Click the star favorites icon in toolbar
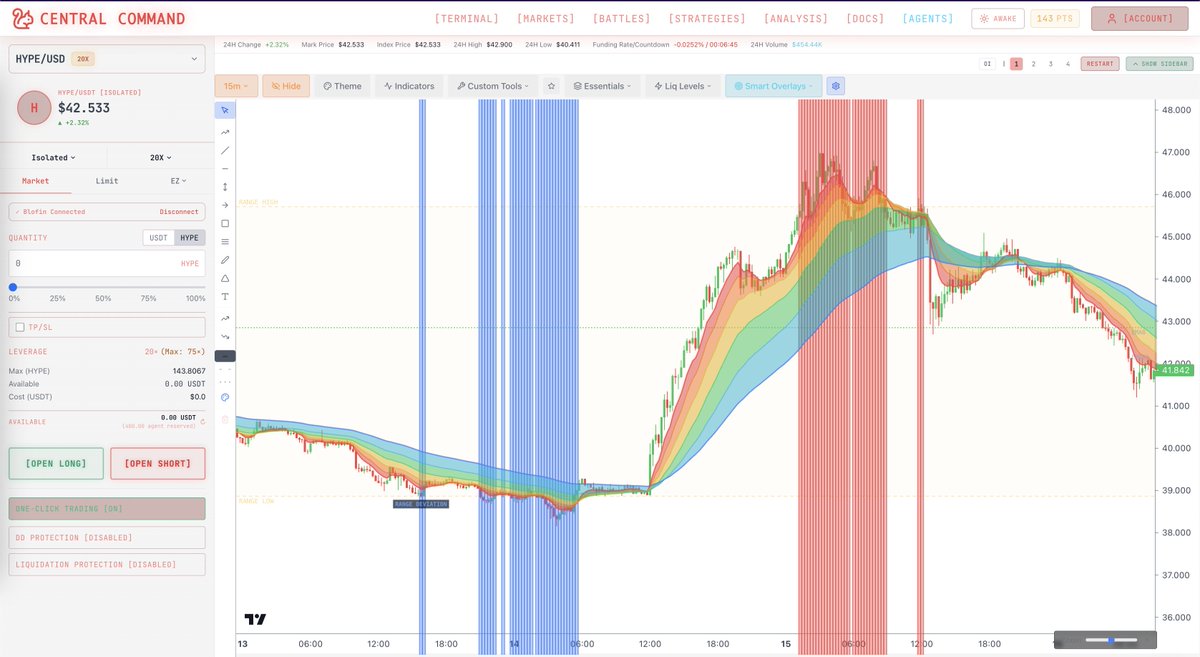Screen dimensions: 1200x657 pyautogui.click(x=550, y=86)
